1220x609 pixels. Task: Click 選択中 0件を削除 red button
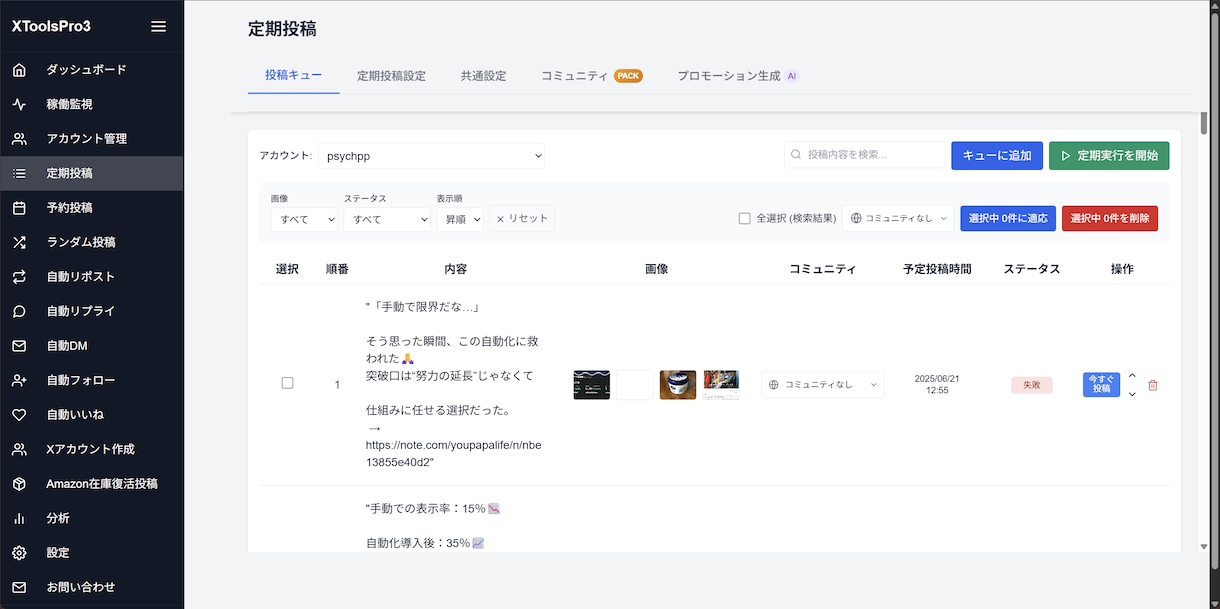pyautogui.click(x=1110, y=218)
